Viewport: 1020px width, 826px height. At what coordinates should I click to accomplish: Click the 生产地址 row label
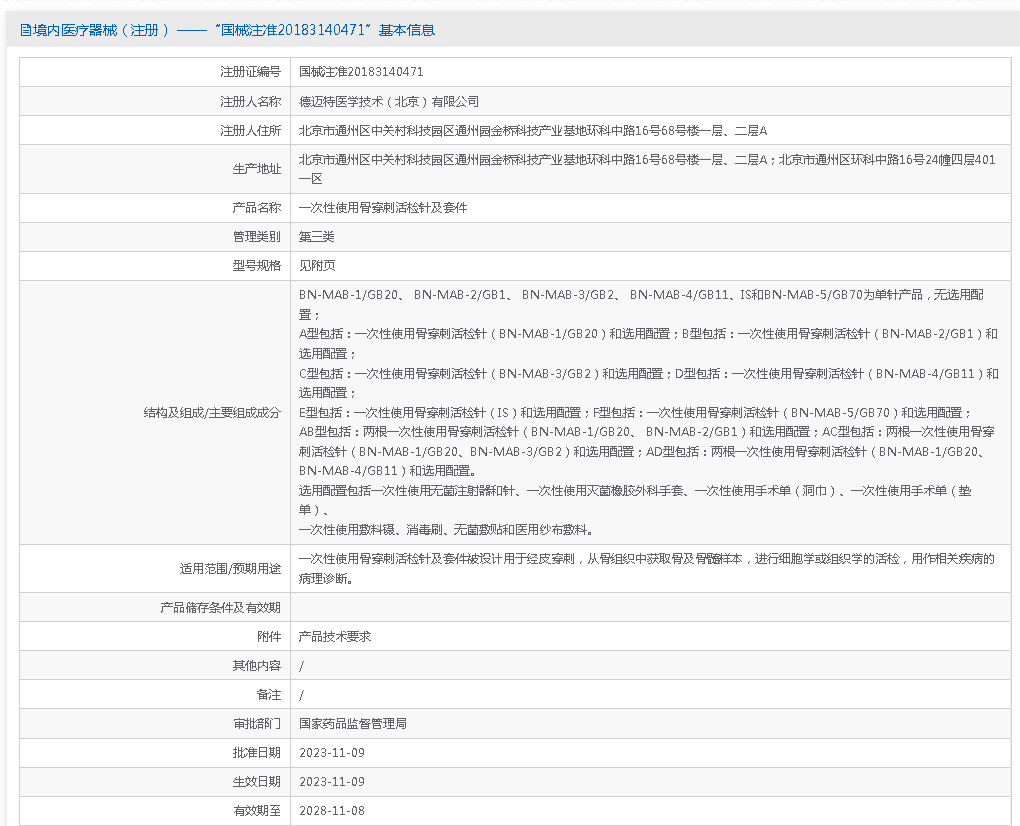pos(256,169)
